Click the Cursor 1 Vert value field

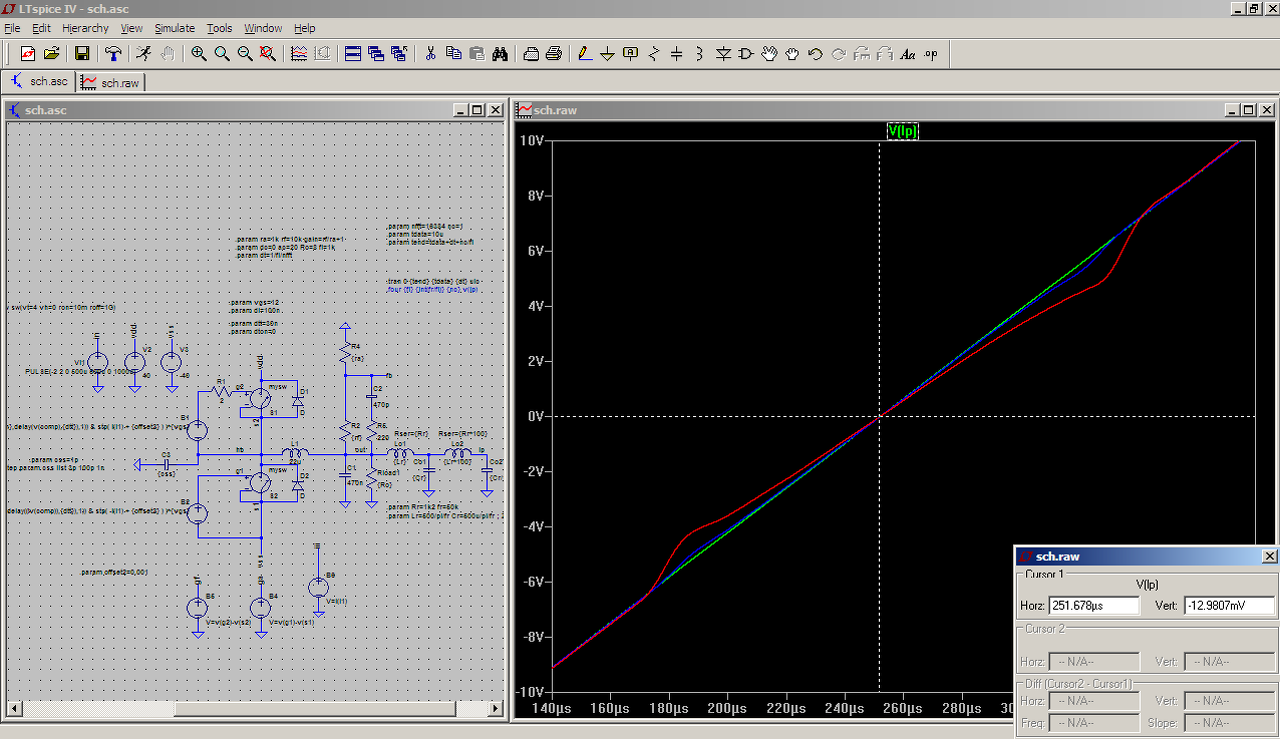point(1229,606)
